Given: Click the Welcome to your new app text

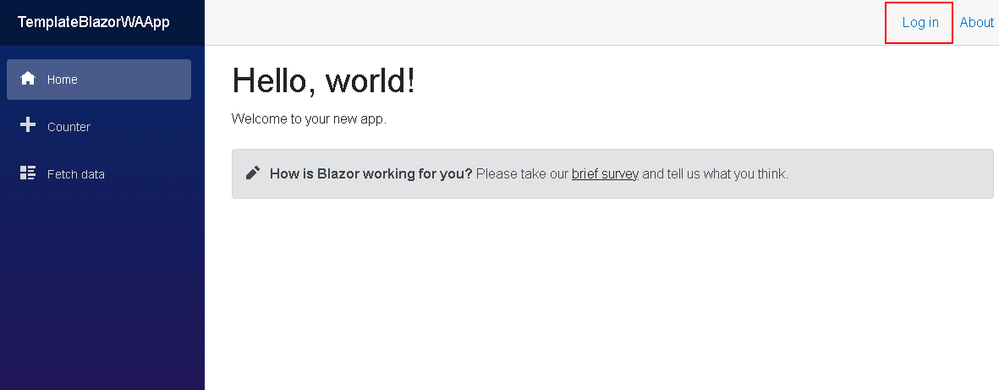Looking at the screenshot, I should (309, 119).
